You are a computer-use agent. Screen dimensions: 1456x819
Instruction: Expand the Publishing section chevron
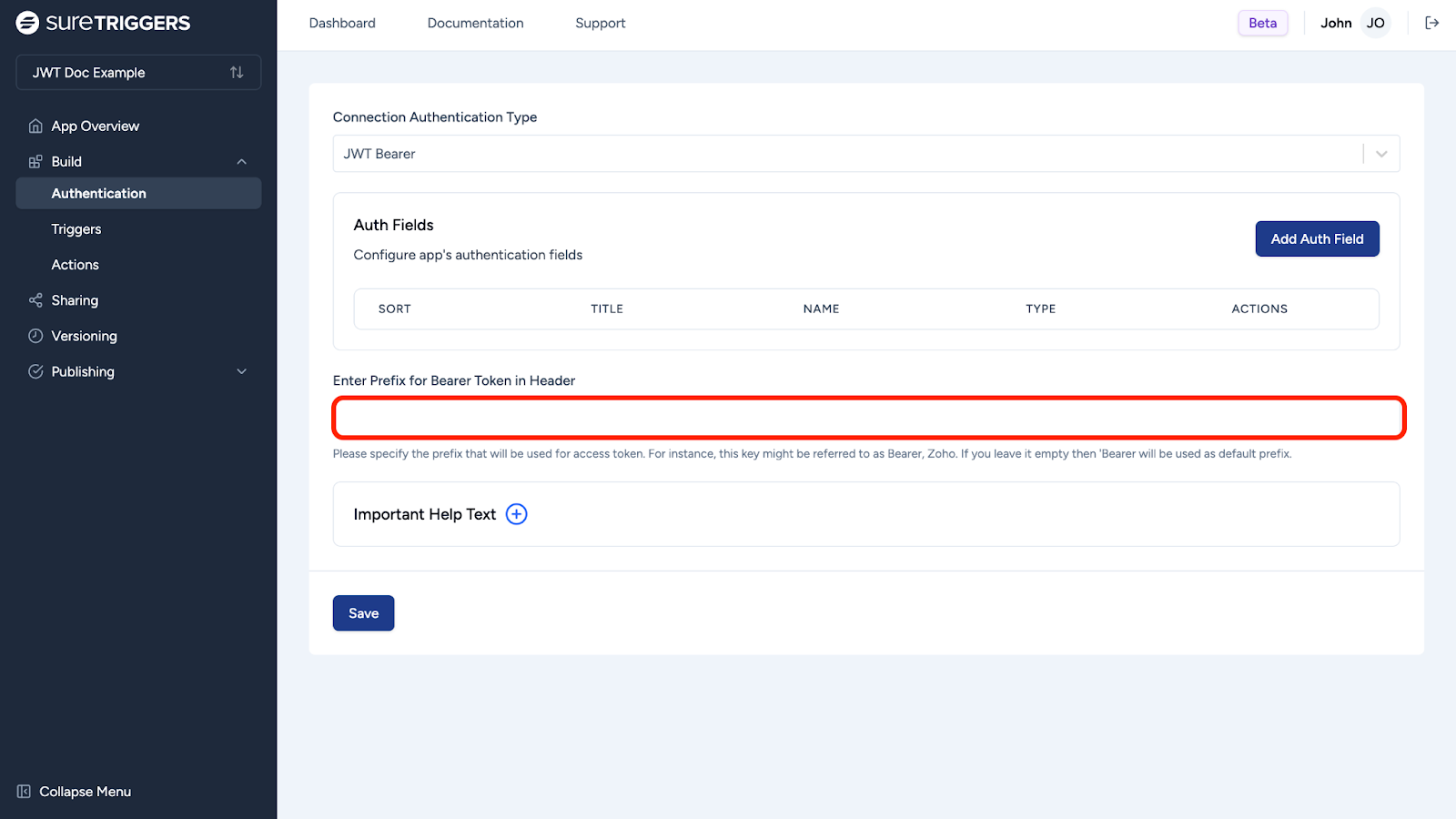tap(242, 371)
